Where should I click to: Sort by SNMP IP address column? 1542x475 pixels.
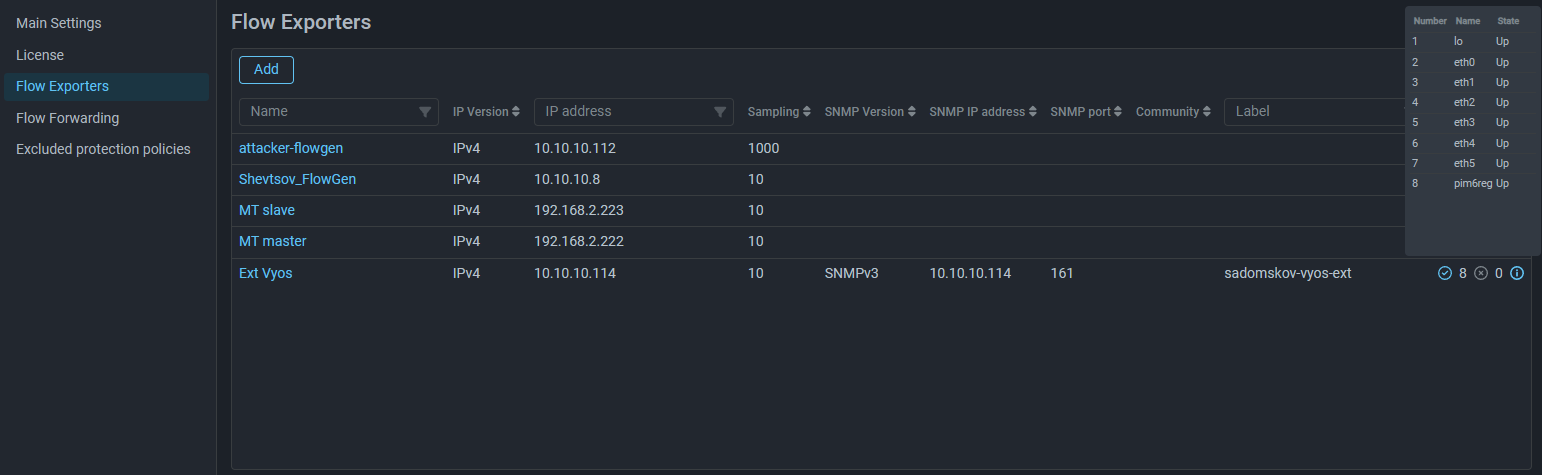tap(1033, 112)
